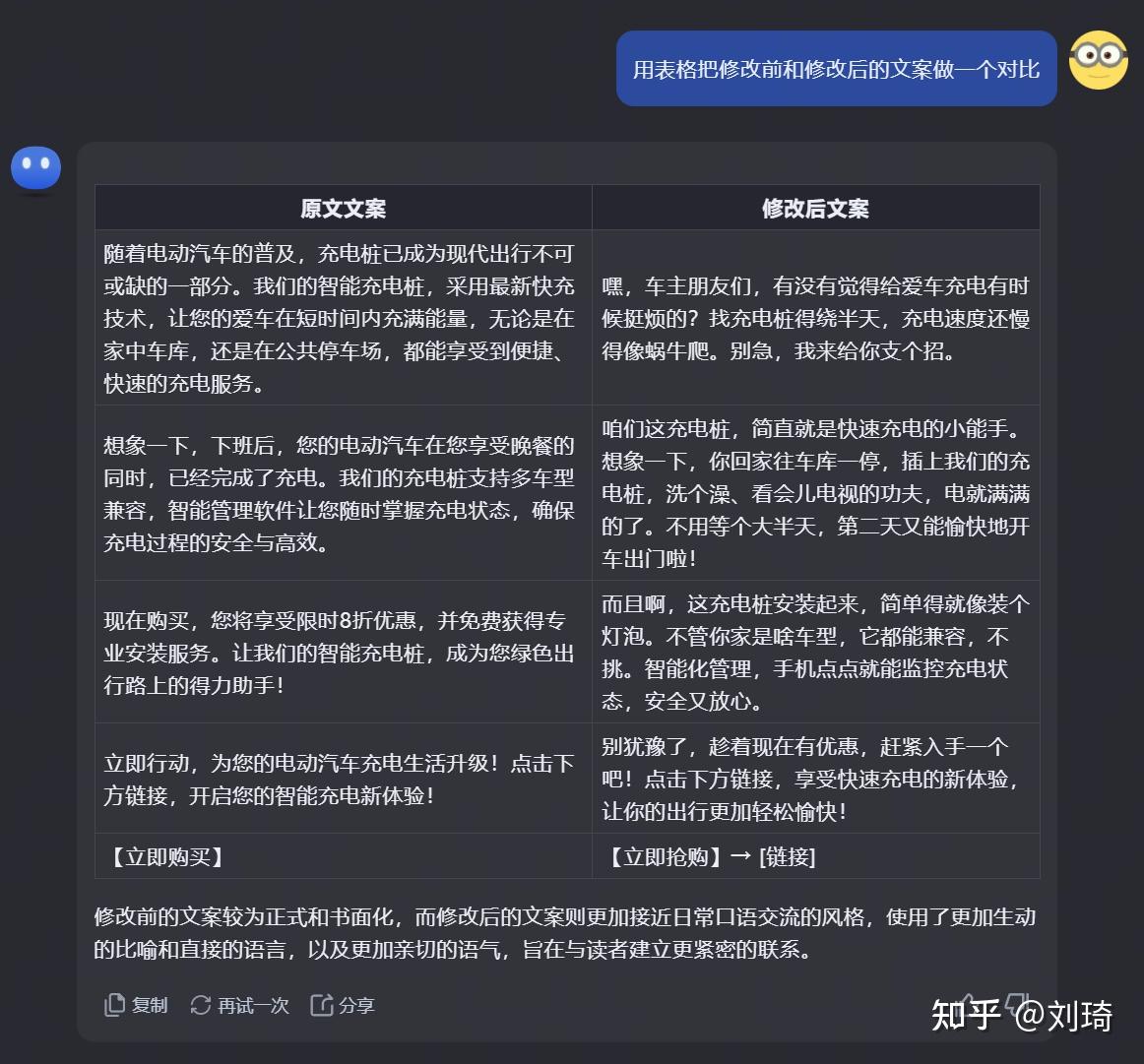Click the cell starting 而且啊，这充电桩安装起来
Viewport: 1144px width, 1064px height.
coord(816,652)
